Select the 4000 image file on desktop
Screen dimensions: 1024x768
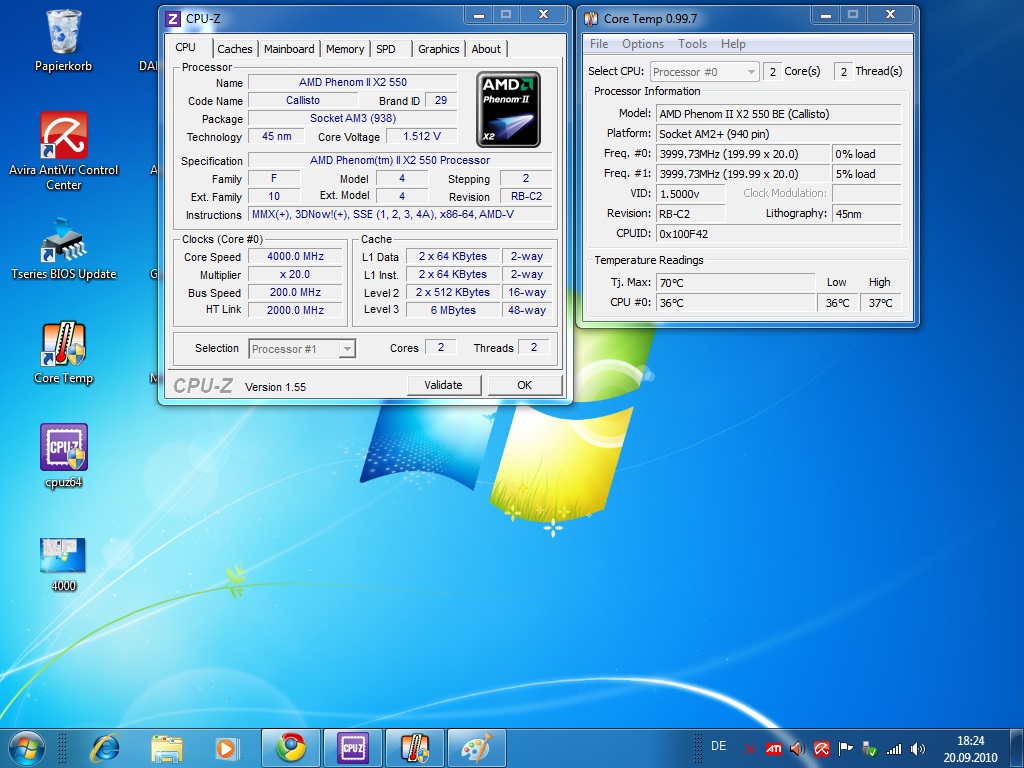pyautogui.click(x=63, y=564)
